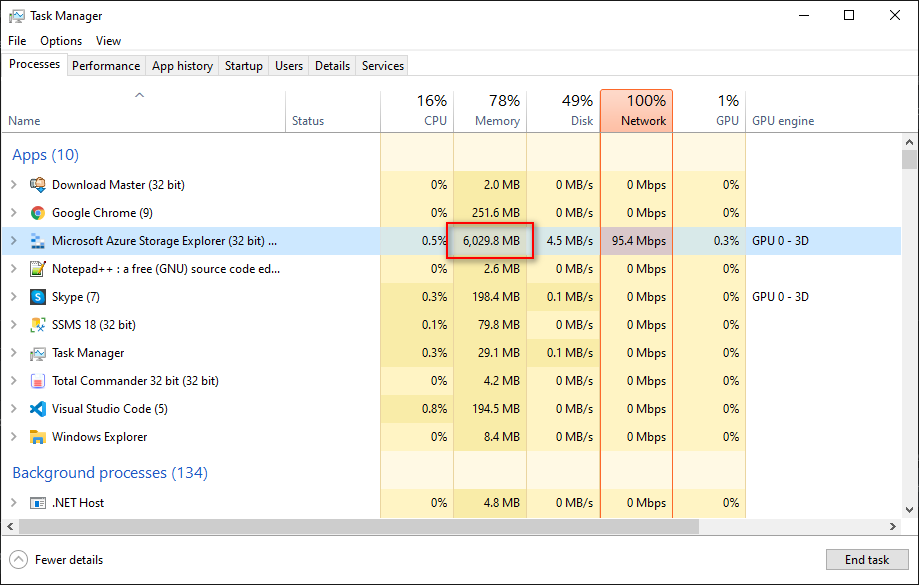Switch to the App history tab
Viewport: 919px width, 585px height.
[x=182, y=66]
